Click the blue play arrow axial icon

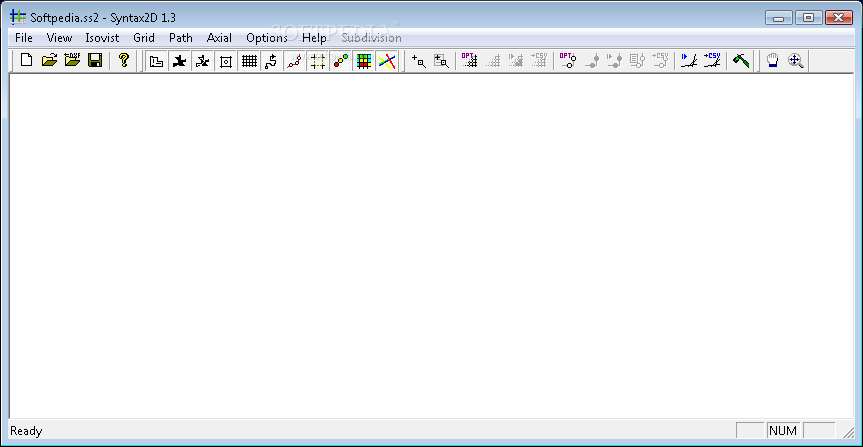pos(689,60)
